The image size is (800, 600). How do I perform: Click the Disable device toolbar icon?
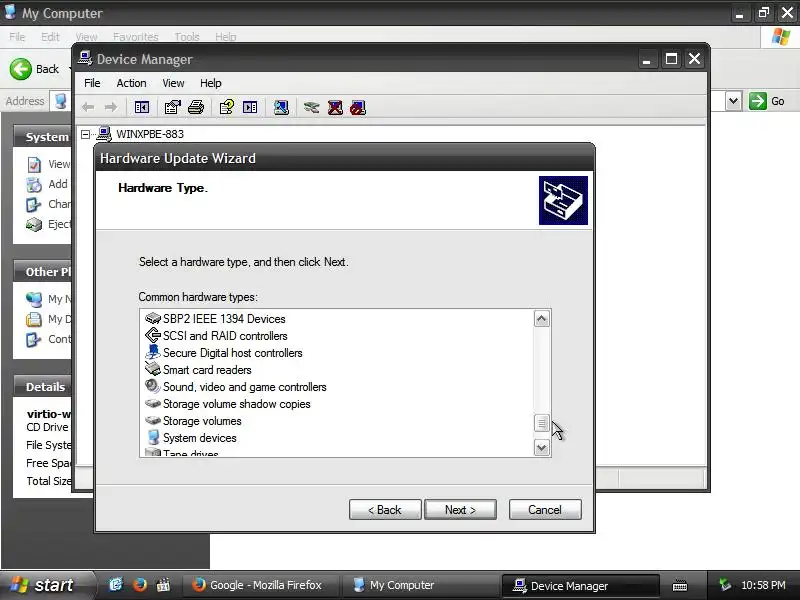(x=358, y=107)
